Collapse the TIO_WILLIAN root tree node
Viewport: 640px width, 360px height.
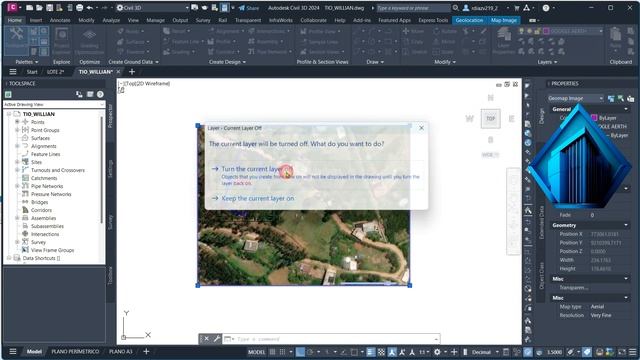[9, 114]
